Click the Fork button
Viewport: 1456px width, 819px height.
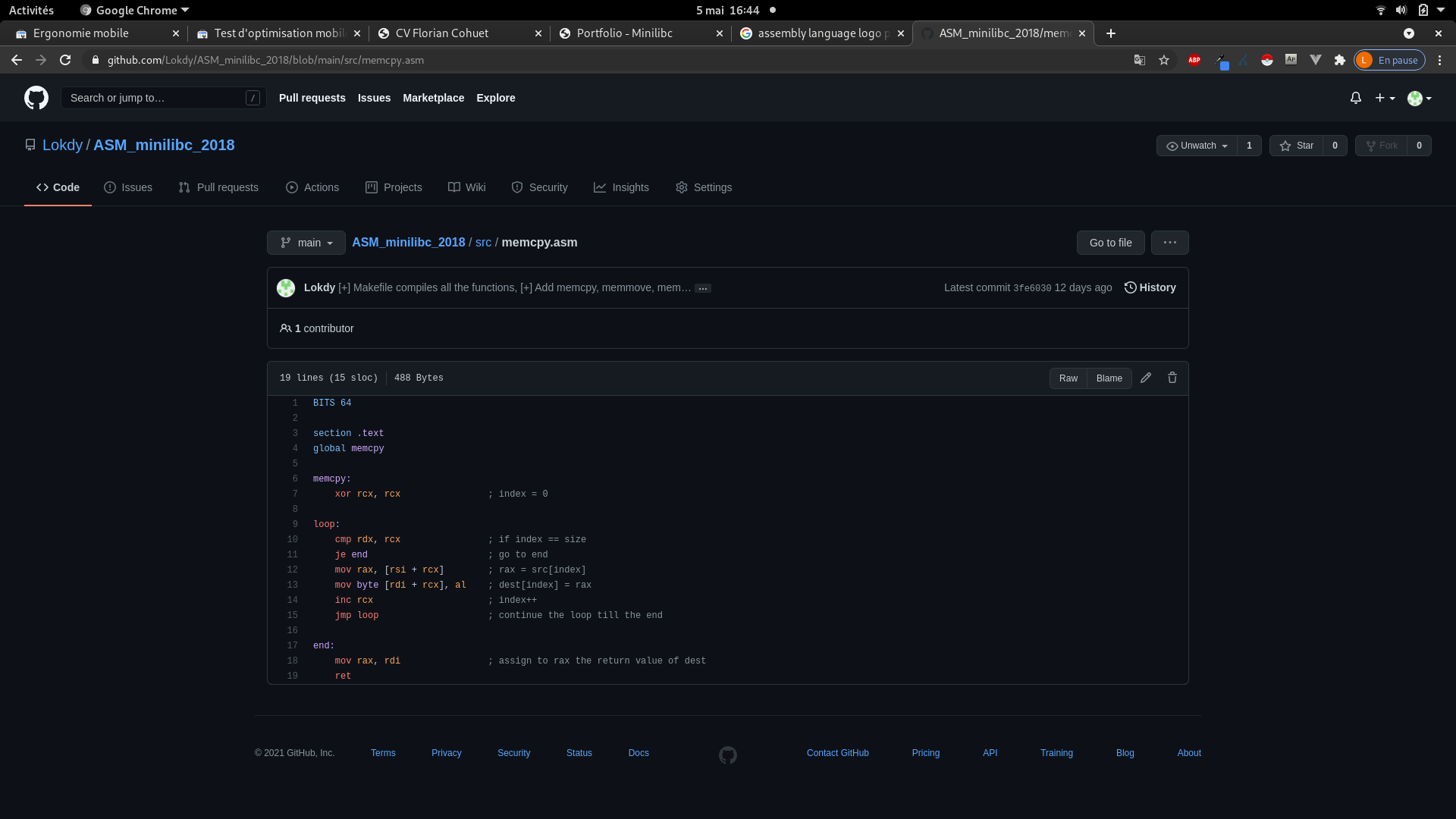[1381, 146]
